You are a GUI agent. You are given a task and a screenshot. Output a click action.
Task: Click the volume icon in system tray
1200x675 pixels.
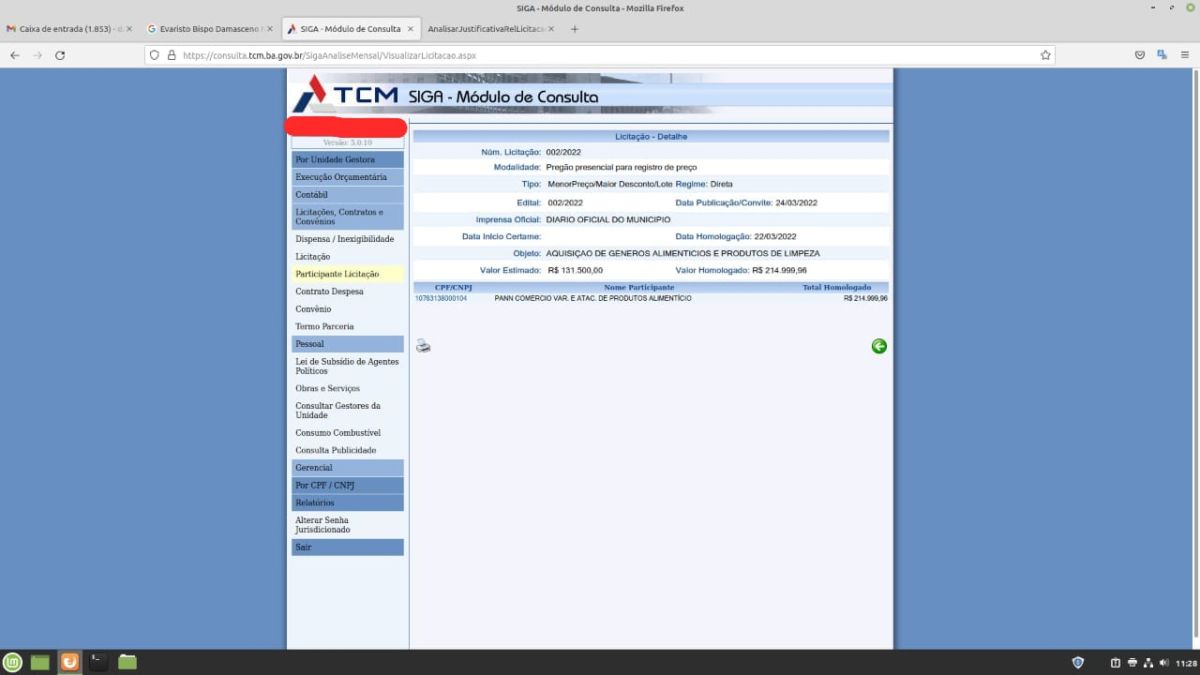[x=1164, y=662]
